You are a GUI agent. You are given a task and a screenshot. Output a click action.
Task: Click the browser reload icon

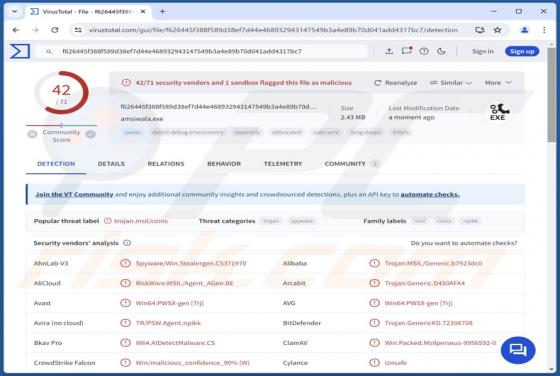click(x=55, y=30)
